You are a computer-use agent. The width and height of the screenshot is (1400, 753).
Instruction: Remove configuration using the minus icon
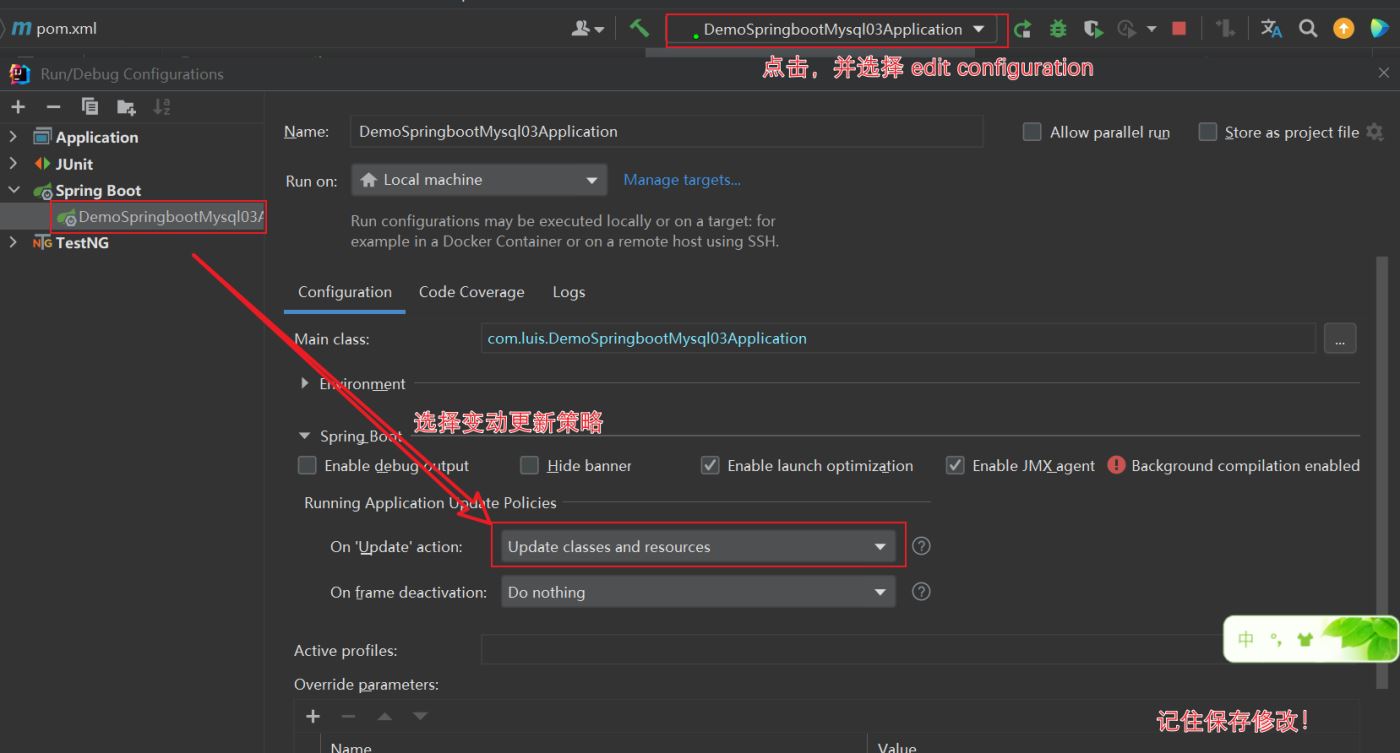pos(54,106)
